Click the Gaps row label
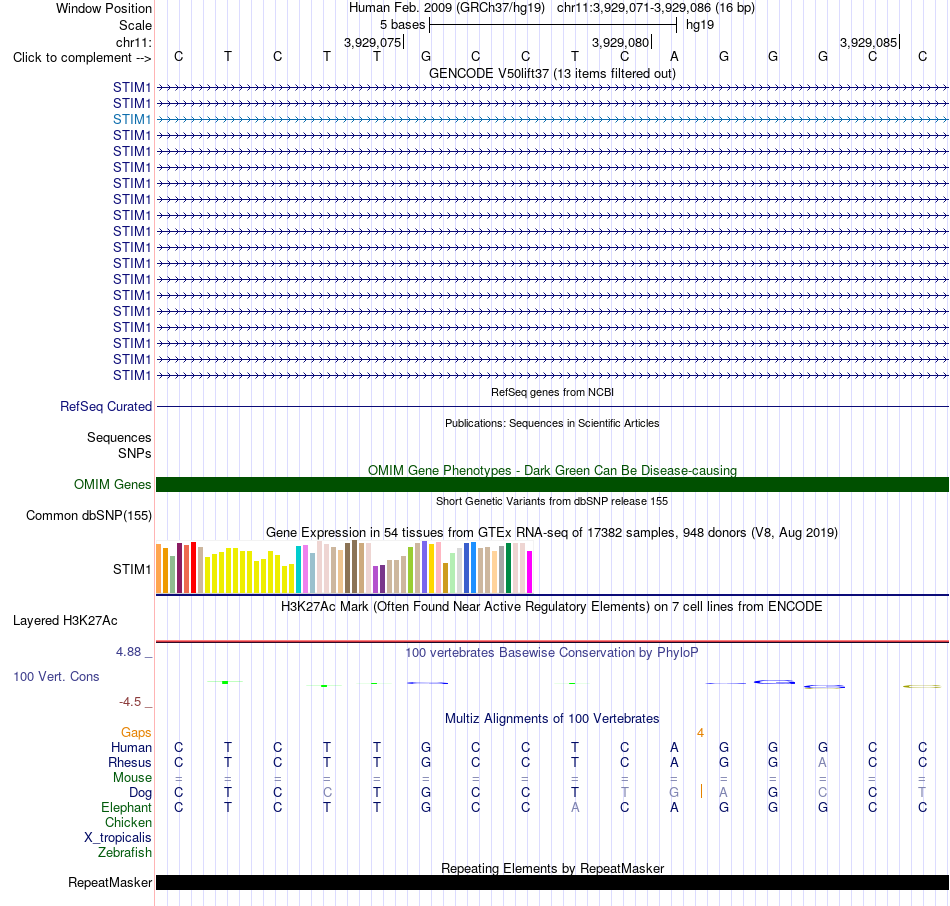 [x=136, y=733]
